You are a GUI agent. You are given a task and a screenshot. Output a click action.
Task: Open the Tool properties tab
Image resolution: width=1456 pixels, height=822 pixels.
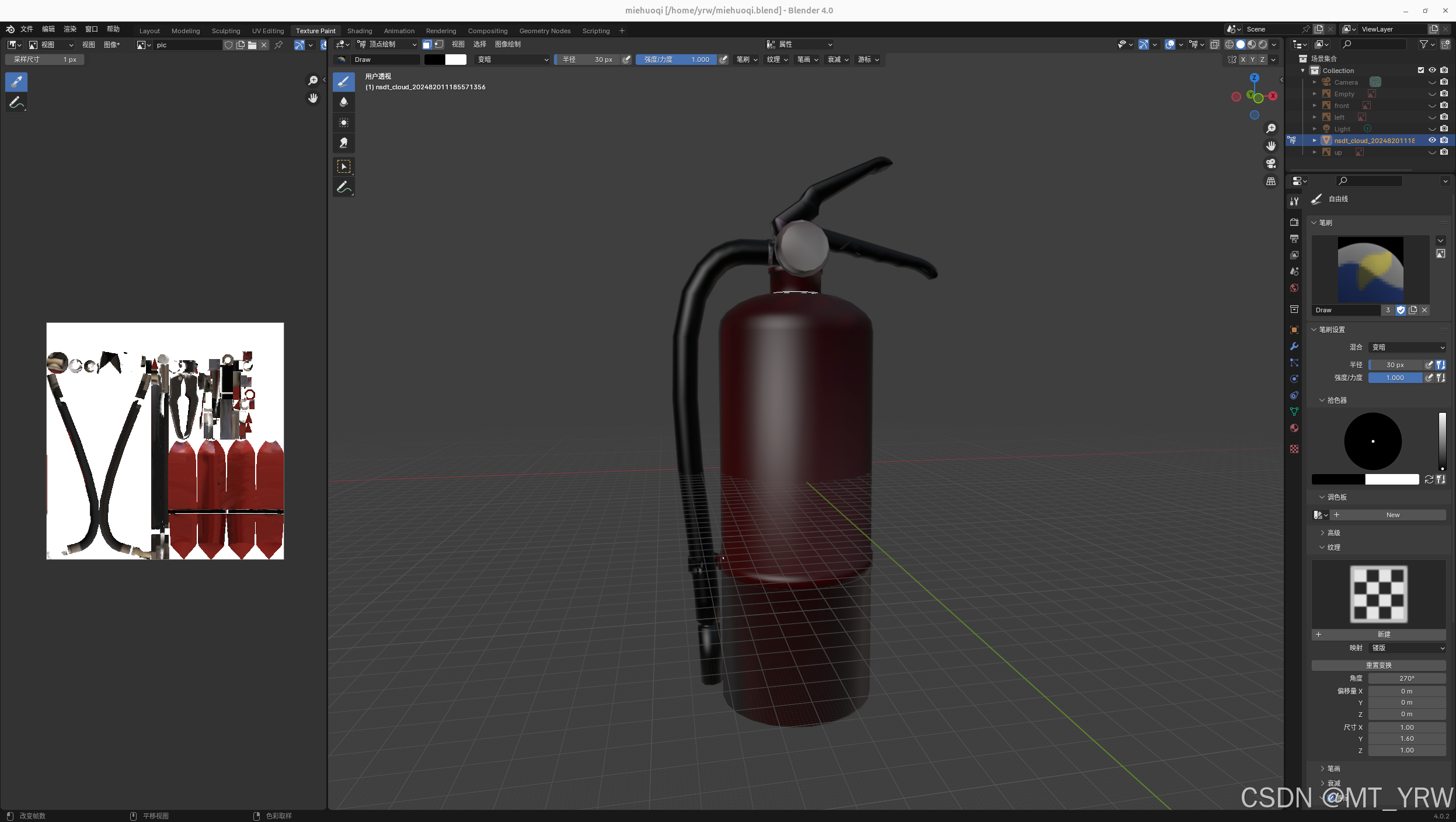[x=1294, y=201]
